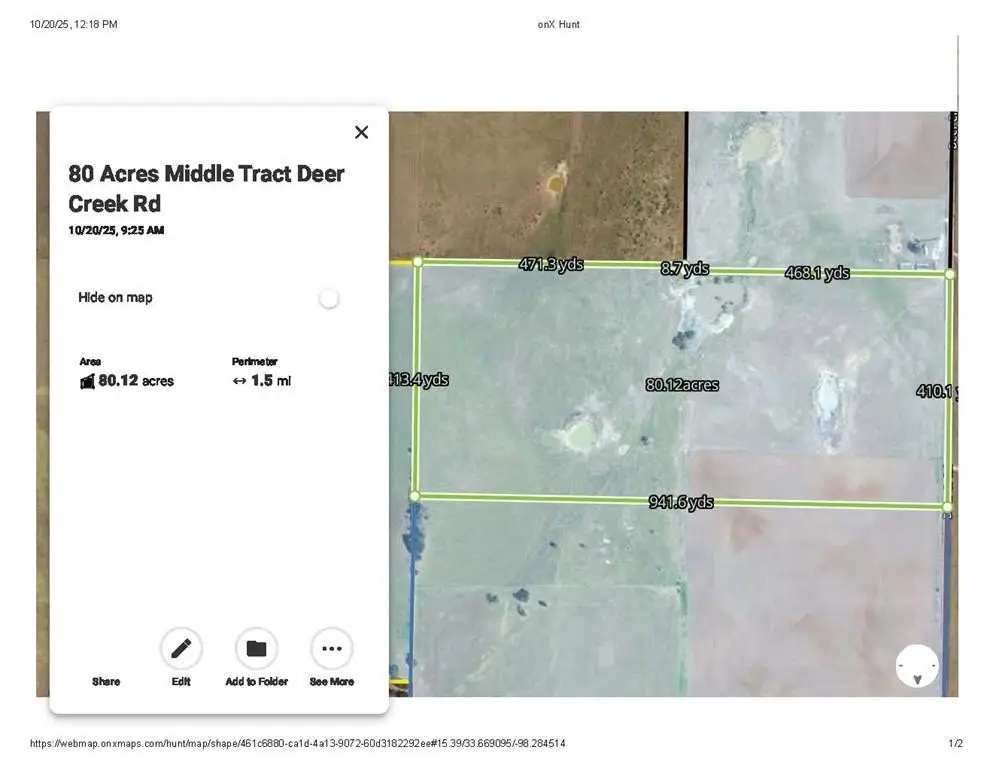Close the shape details panel
This screenshot has height=768, width=993.
[x=361, y=132]
